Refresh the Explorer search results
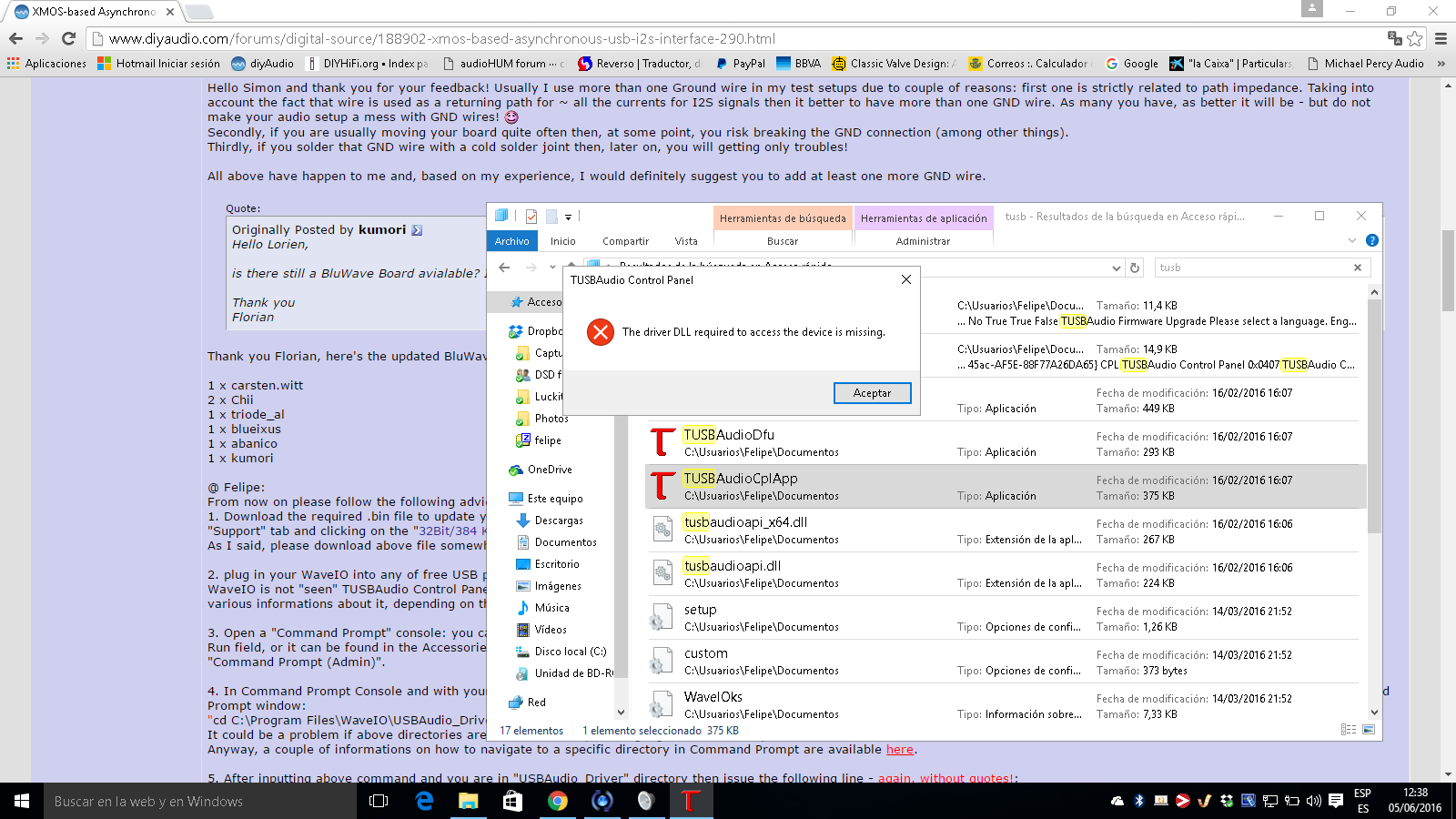Viewport: 1456px width, 819px height. (1135, 268)
